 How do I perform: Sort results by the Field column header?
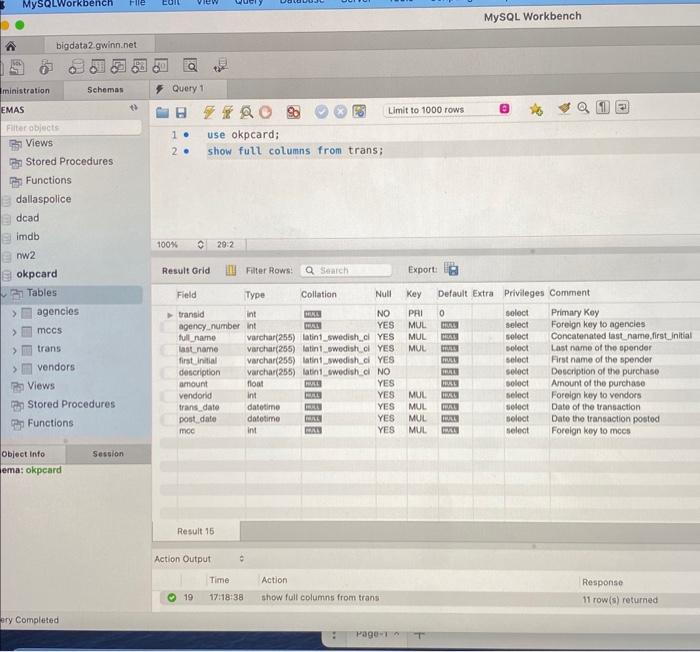(x=187, y=295)
